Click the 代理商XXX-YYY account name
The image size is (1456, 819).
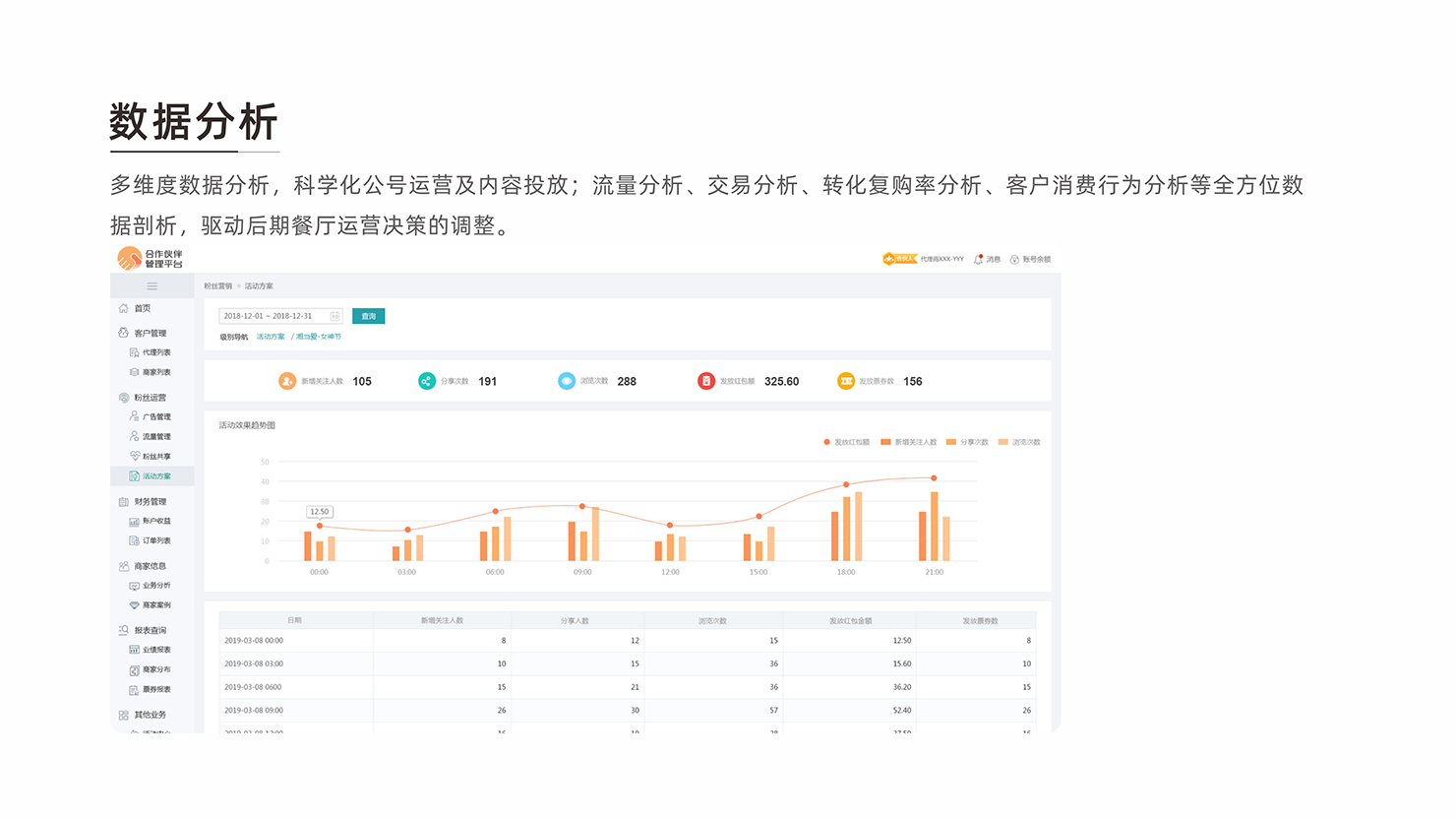pos(942,259)
